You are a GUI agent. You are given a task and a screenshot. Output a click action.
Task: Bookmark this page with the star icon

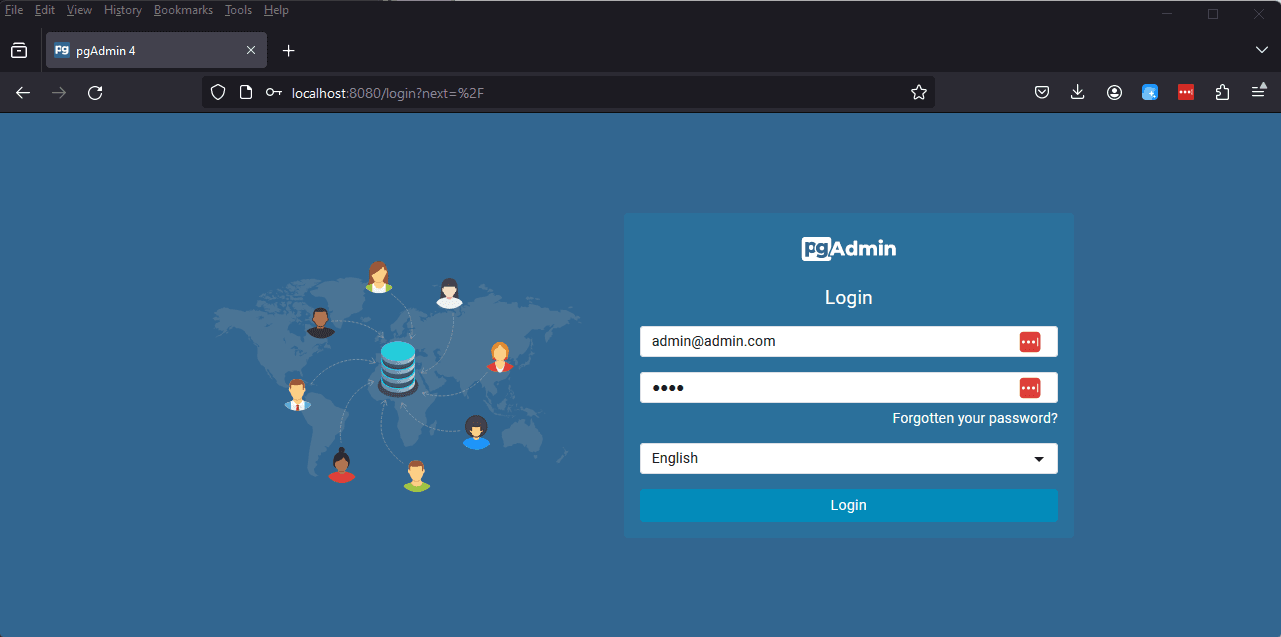pyautogui.click(x=919, y=93)
